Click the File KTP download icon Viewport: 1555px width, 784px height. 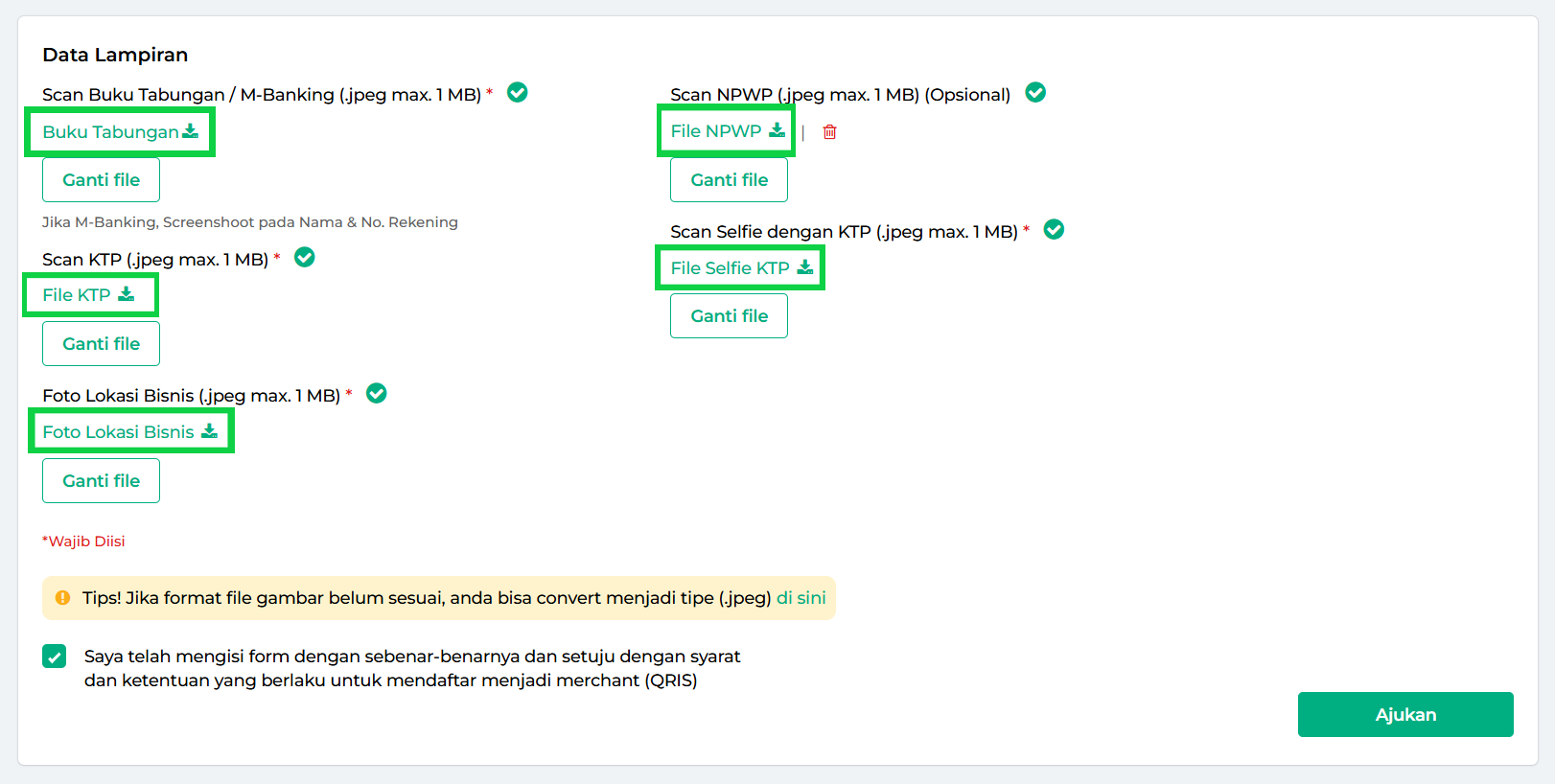[x=127, y=294]
